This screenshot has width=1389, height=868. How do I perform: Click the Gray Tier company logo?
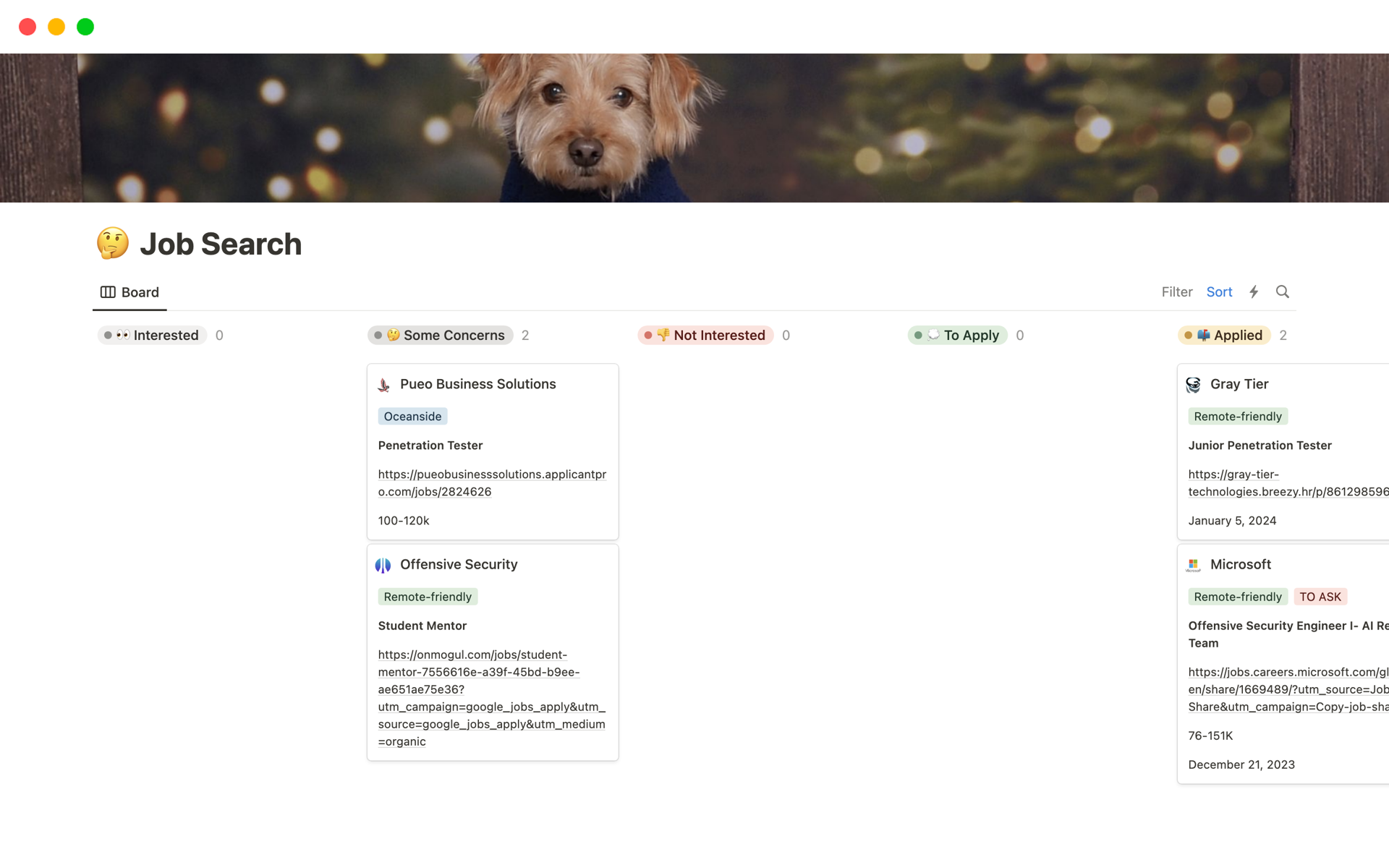tap(1193, 384)
